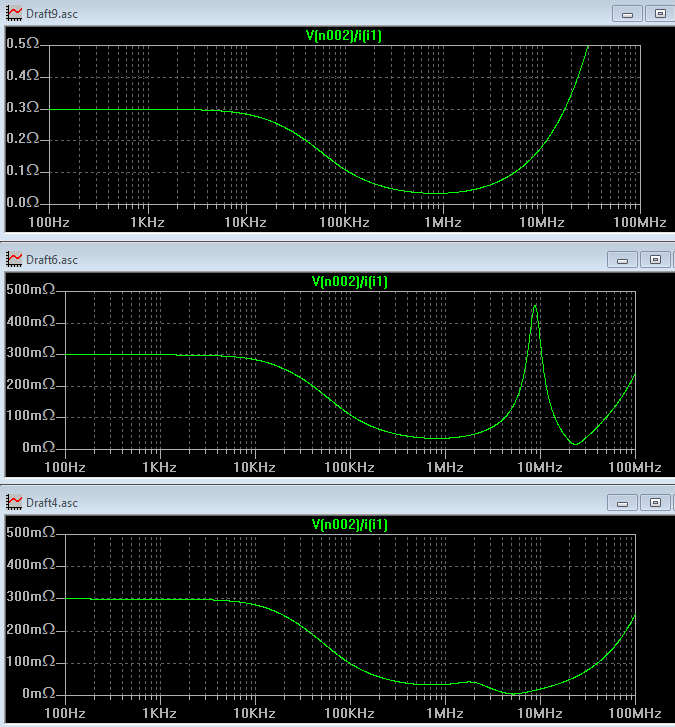The height and width of the screenshot is (727, 675).
Task: Click the 500mΩ axis label in Draft6
Action: 31,289
